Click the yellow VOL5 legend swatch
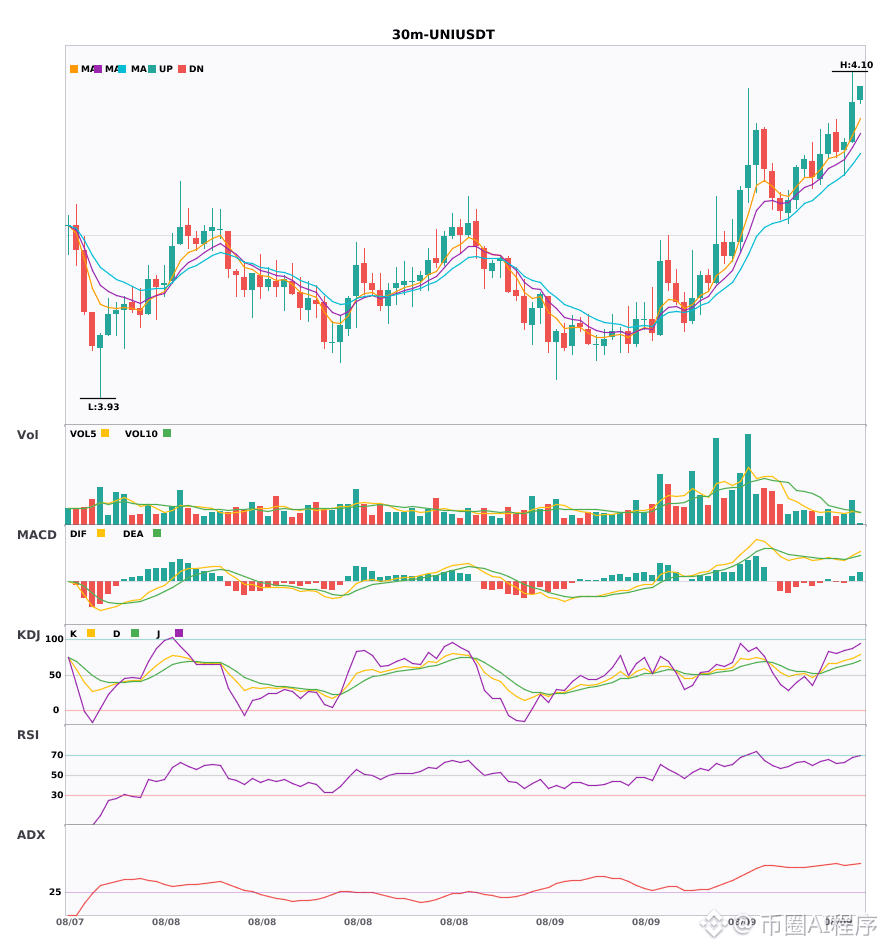The height and width of the screenshot is (950, 885). click(x=105, y=433)
